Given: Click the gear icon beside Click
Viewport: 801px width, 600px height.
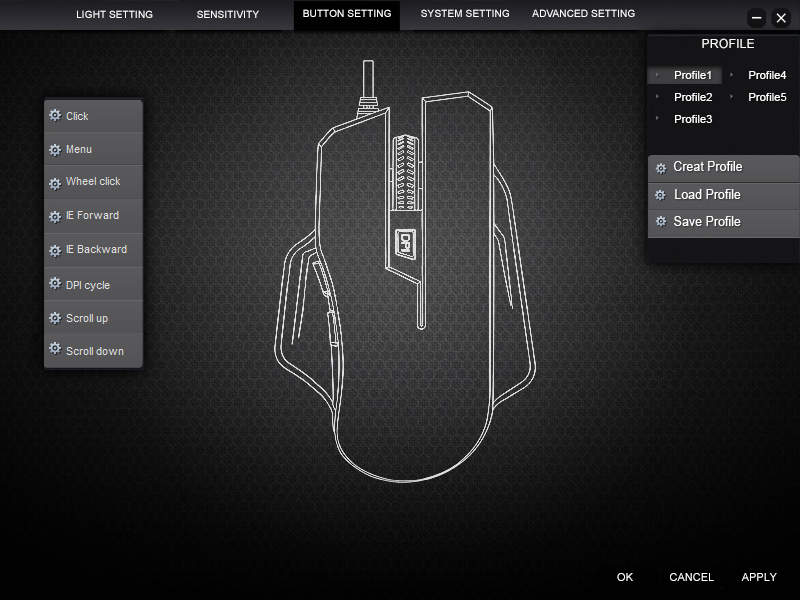Looking at the screenshot, I should click(55, 116).
